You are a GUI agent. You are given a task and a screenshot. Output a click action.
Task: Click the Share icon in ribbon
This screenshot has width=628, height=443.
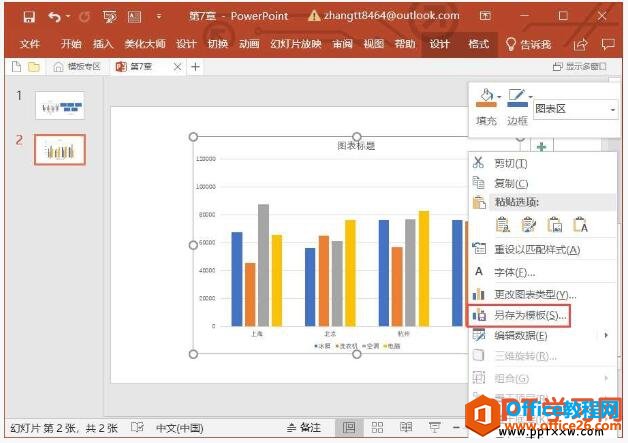tap(580, 44)
